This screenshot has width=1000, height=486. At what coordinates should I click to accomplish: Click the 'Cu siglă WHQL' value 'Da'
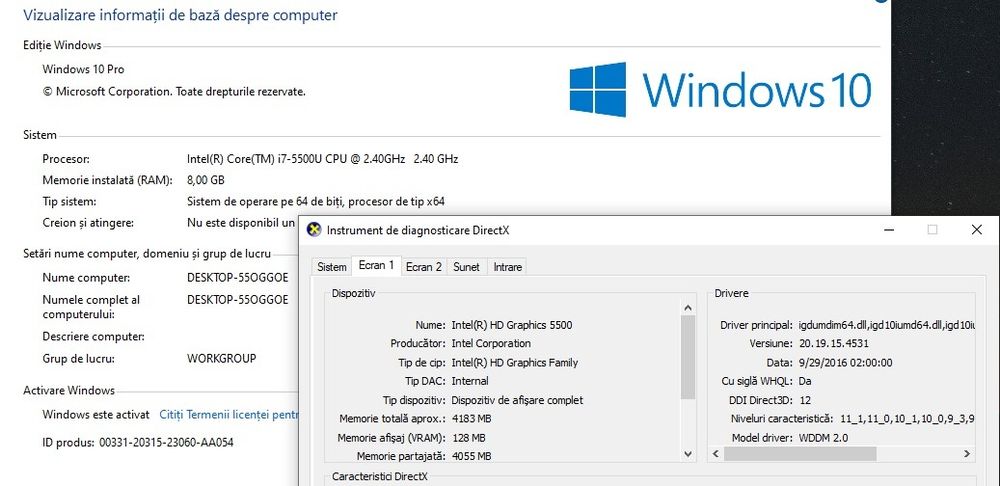805,381
